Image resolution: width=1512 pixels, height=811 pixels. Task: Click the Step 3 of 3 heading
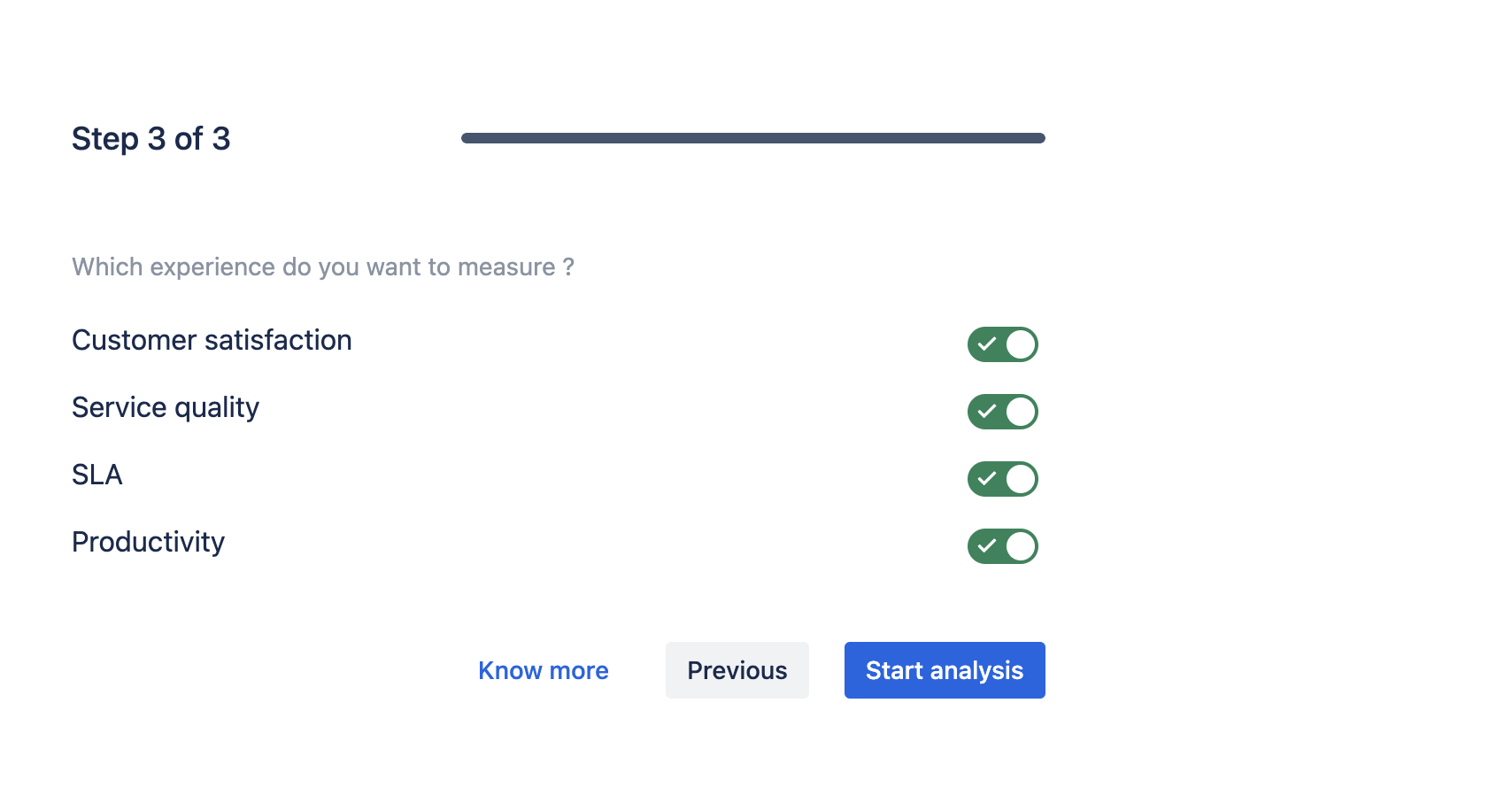click(151, 139)
